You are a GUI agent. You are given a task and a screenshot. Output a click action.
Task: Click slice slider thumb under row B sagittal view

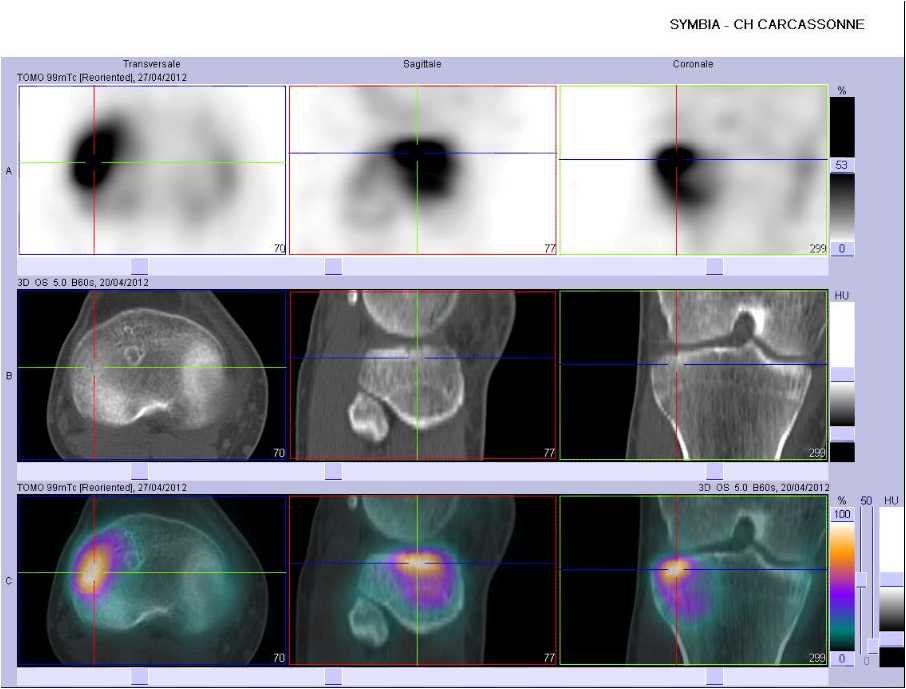tap(333, 471)
